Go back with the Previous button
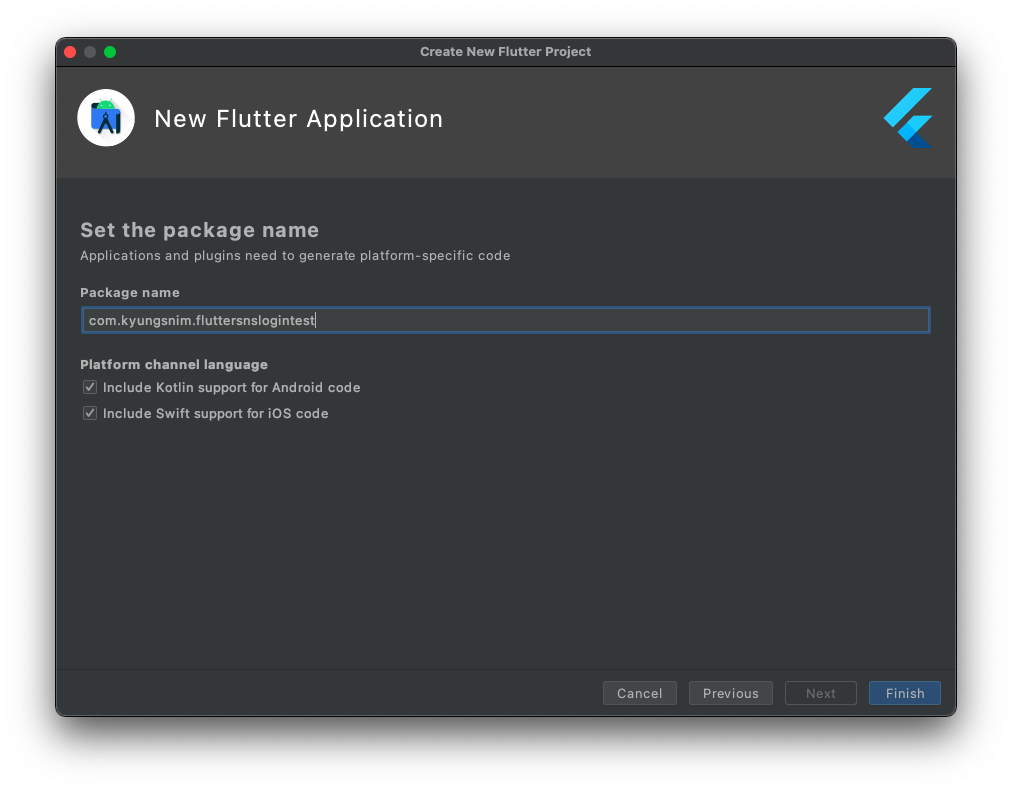The width and height of the screenshot is (1012, 790). 731,693
